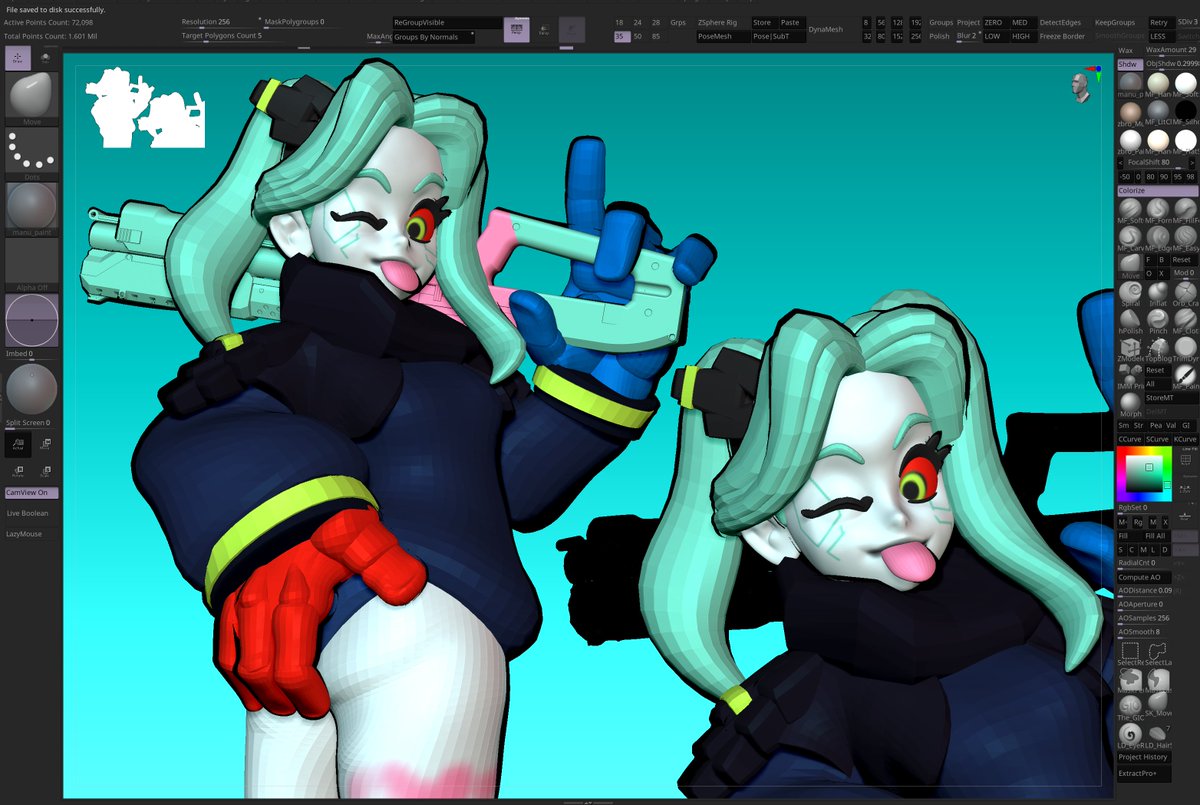
Task: Click the FocalShift right arrow
Action: click(x=1192, y=161)
